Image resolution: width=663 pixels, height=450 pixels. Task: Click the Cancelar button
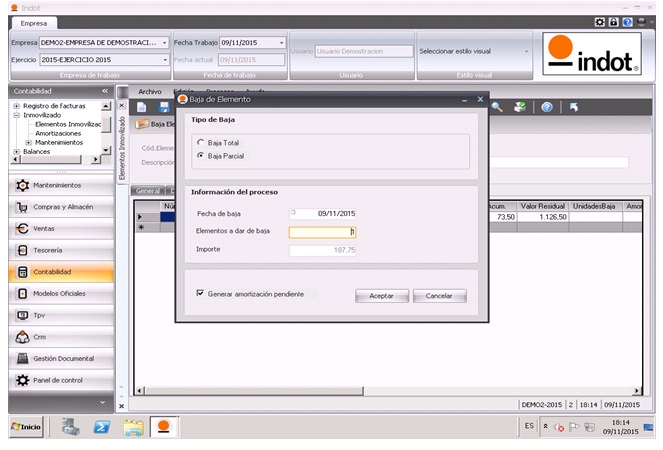click(x=440, y=296)
